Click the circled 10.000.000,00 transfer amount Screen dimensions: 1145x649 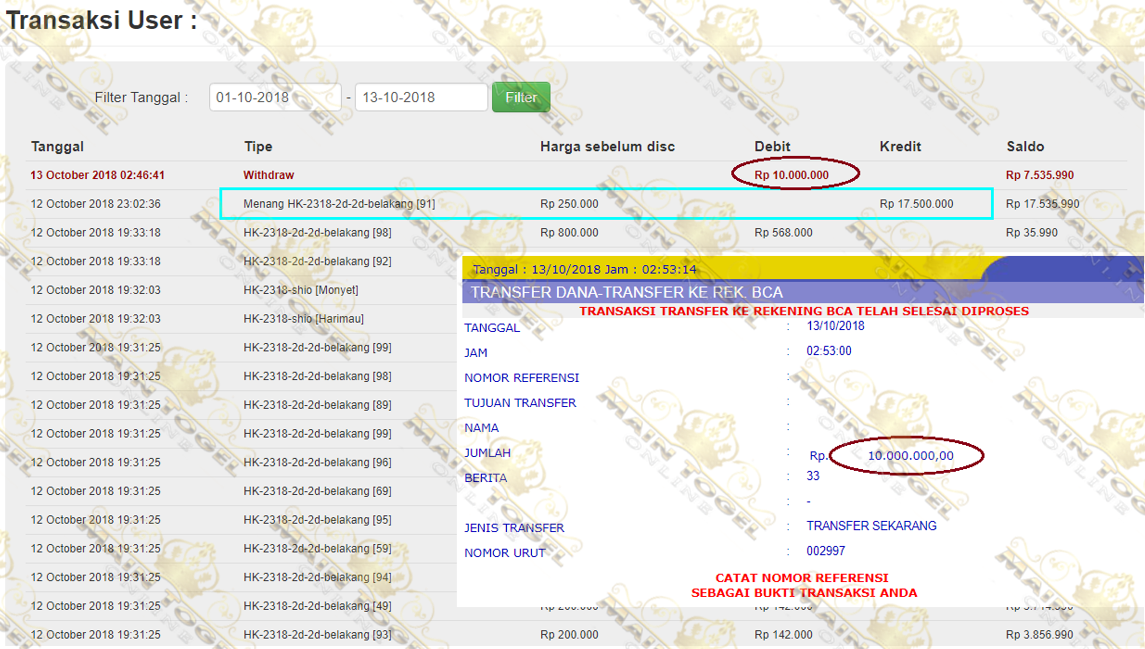coord(910,456)
